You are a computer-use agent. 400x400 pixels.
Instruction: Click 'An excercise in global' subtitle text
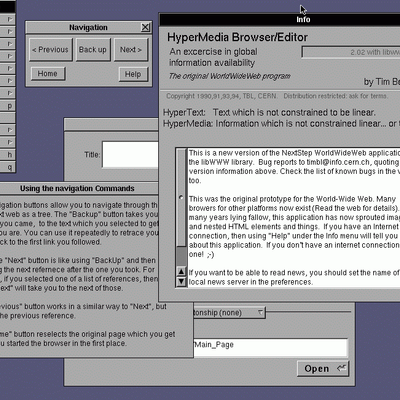coord(213,52)
